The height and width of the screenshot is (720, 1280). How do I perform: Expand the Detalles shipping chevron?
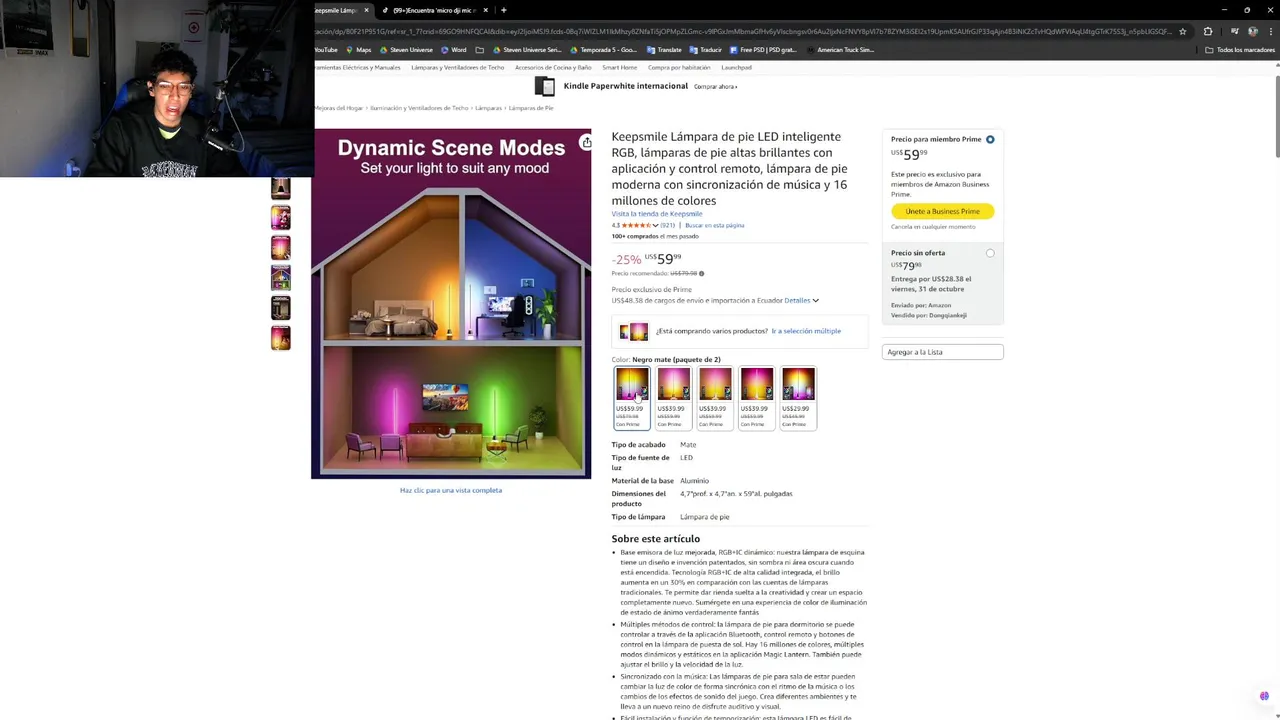(815, 300)
